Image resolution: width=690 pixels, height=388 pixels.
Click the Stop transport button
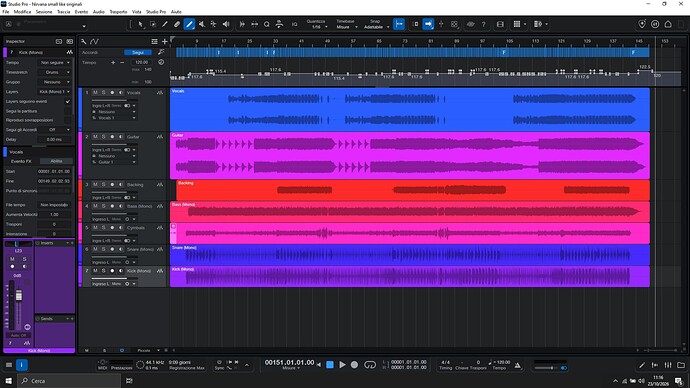330,365
